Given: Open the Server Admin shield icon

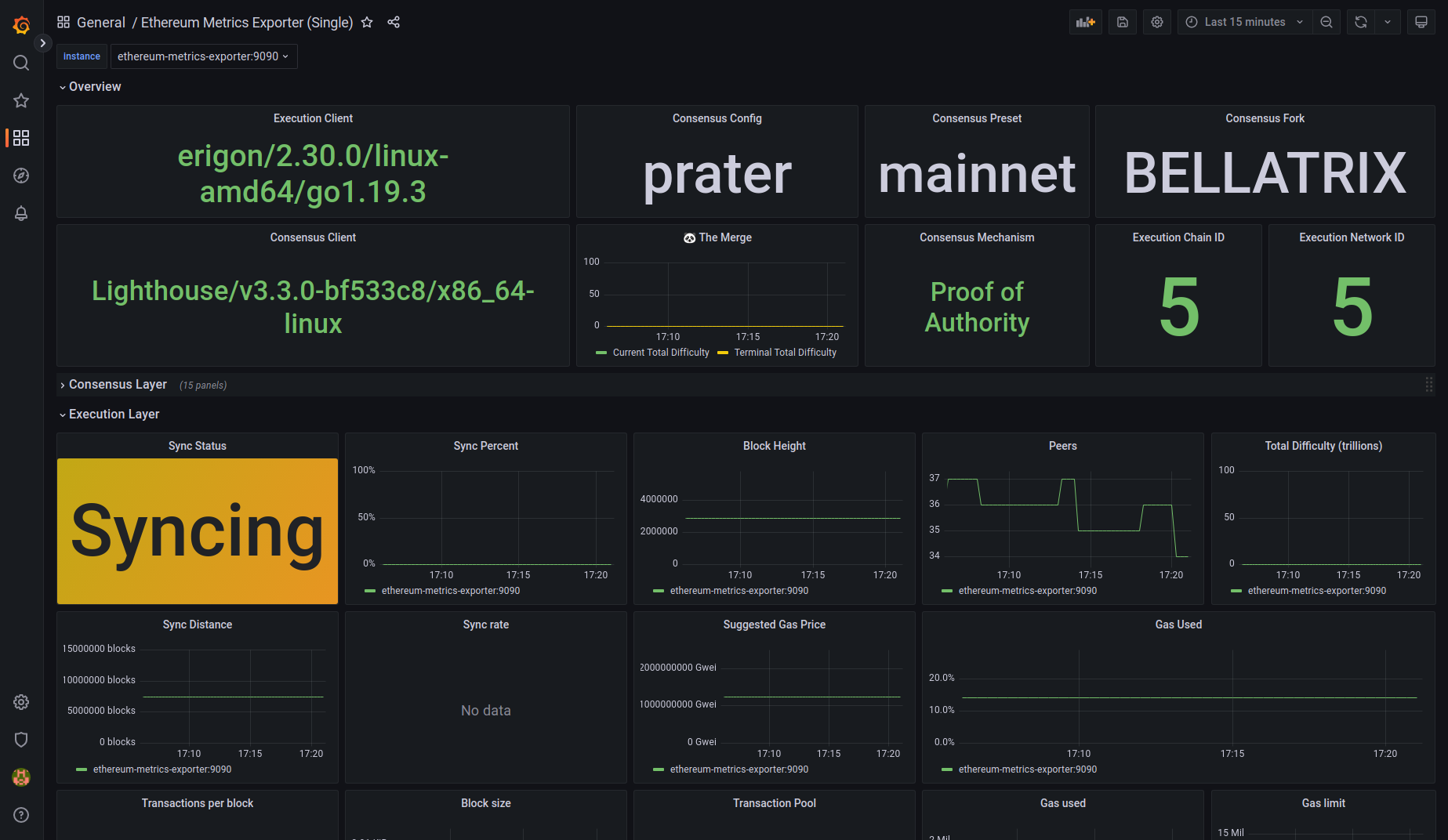Looking at the screenshot, I should coord(21,740).
